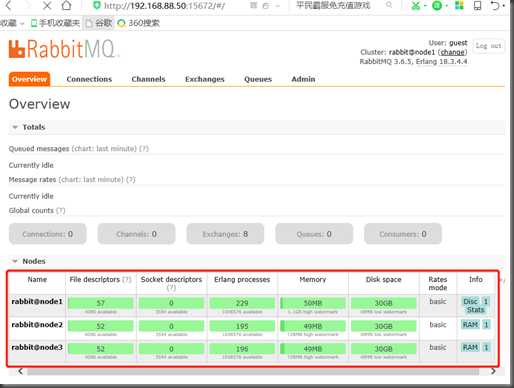Open Queued messages chart range setting
This screenshot has width=514, height=388.
click(x=104, y=149)
